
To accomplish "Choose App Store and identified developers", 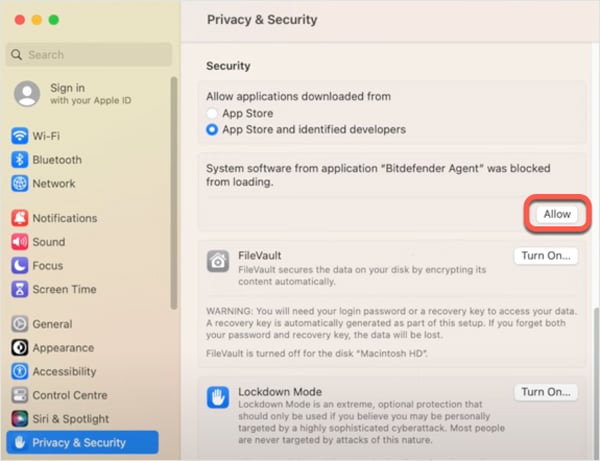I will point(212,130).
